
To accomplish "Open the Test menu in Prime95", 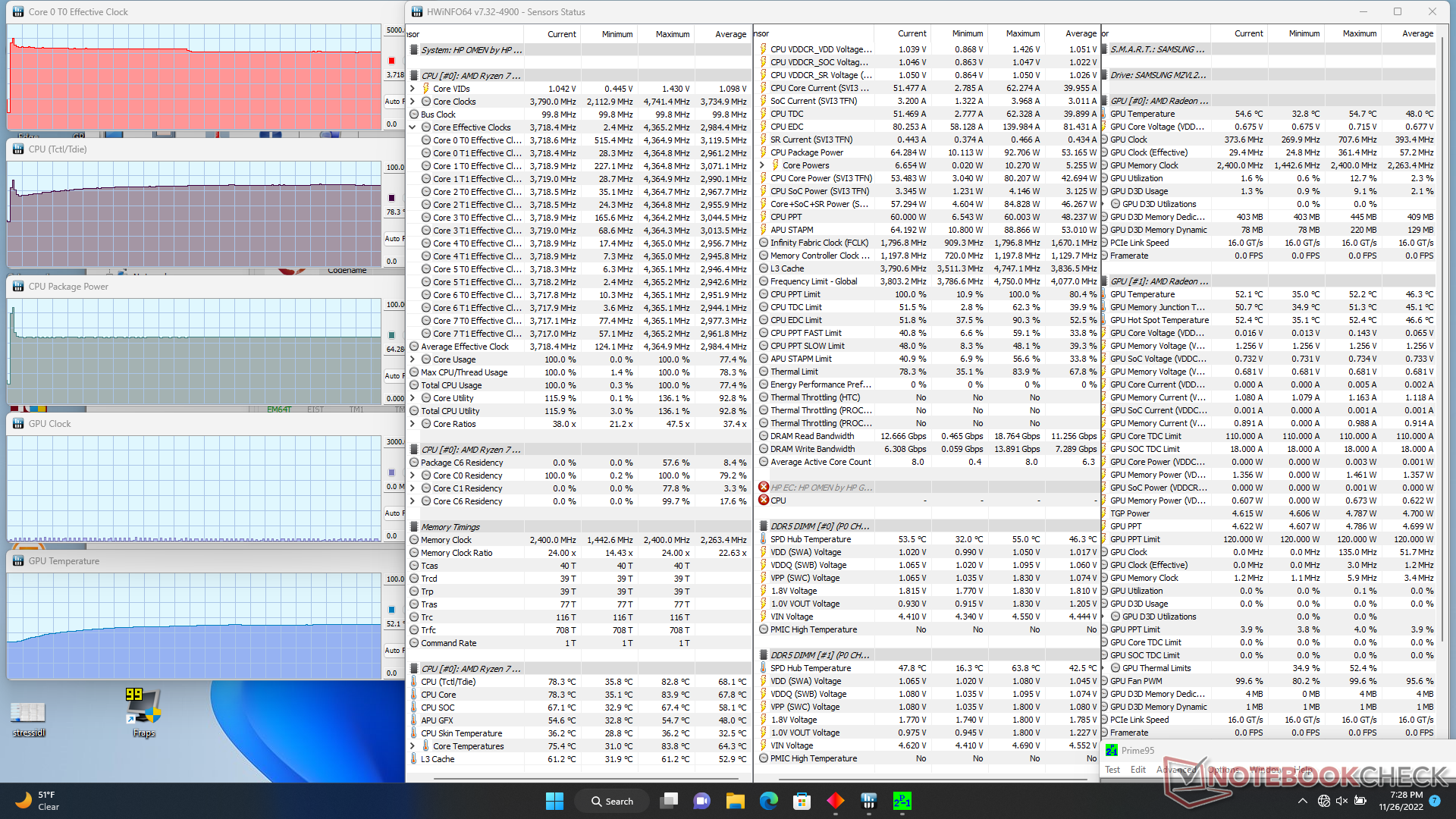I will coord(1112,770).
